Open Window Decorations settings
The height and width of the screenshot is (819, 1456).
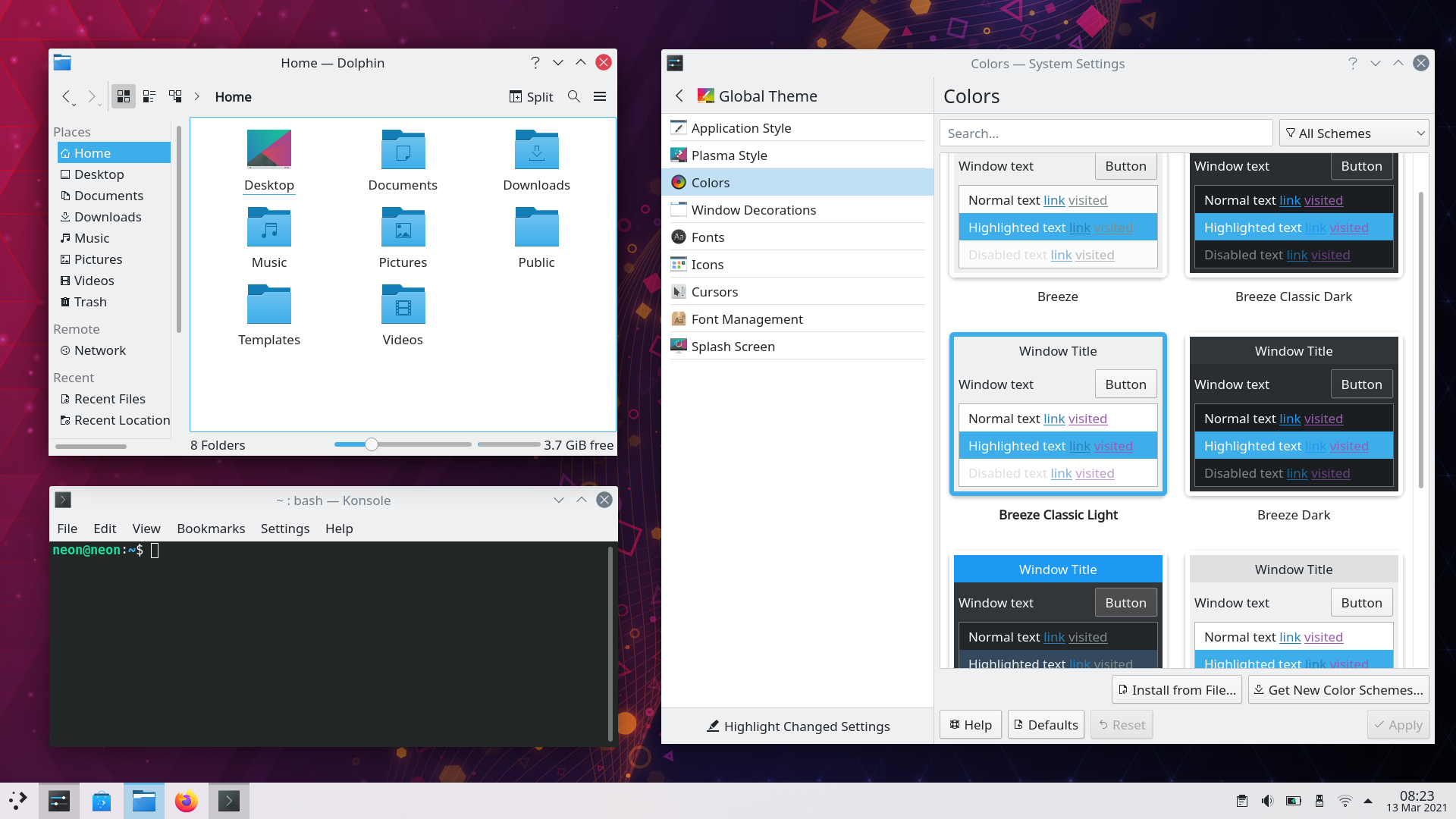[797, 210]
